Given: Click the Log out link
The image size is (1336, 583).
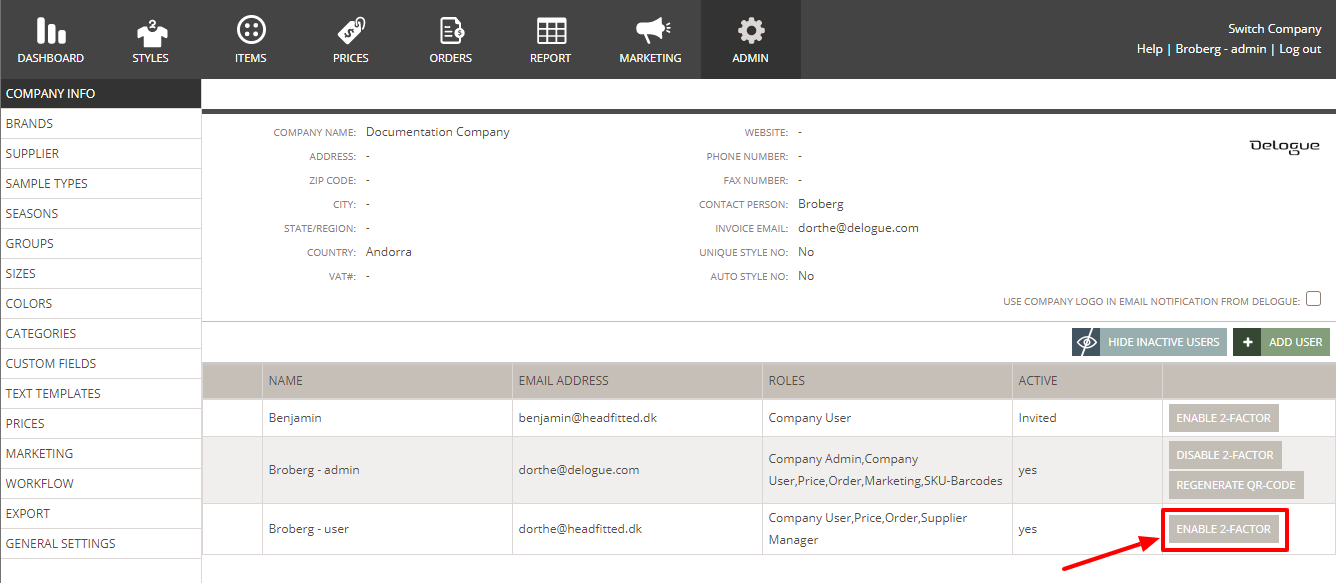Looking at the screenshot, I should coord(1300,49).
